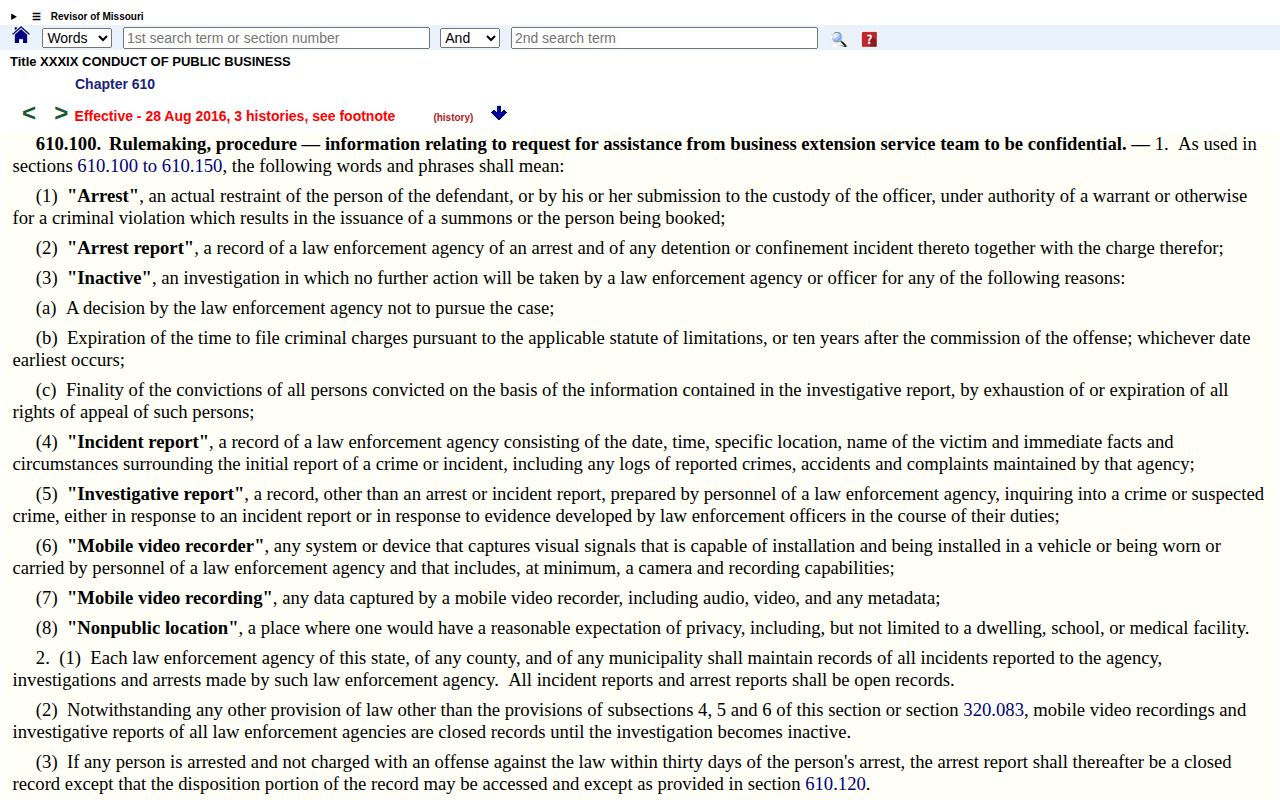
Task: Go to next section with right chevron
Action: click(x=61, y=113)
